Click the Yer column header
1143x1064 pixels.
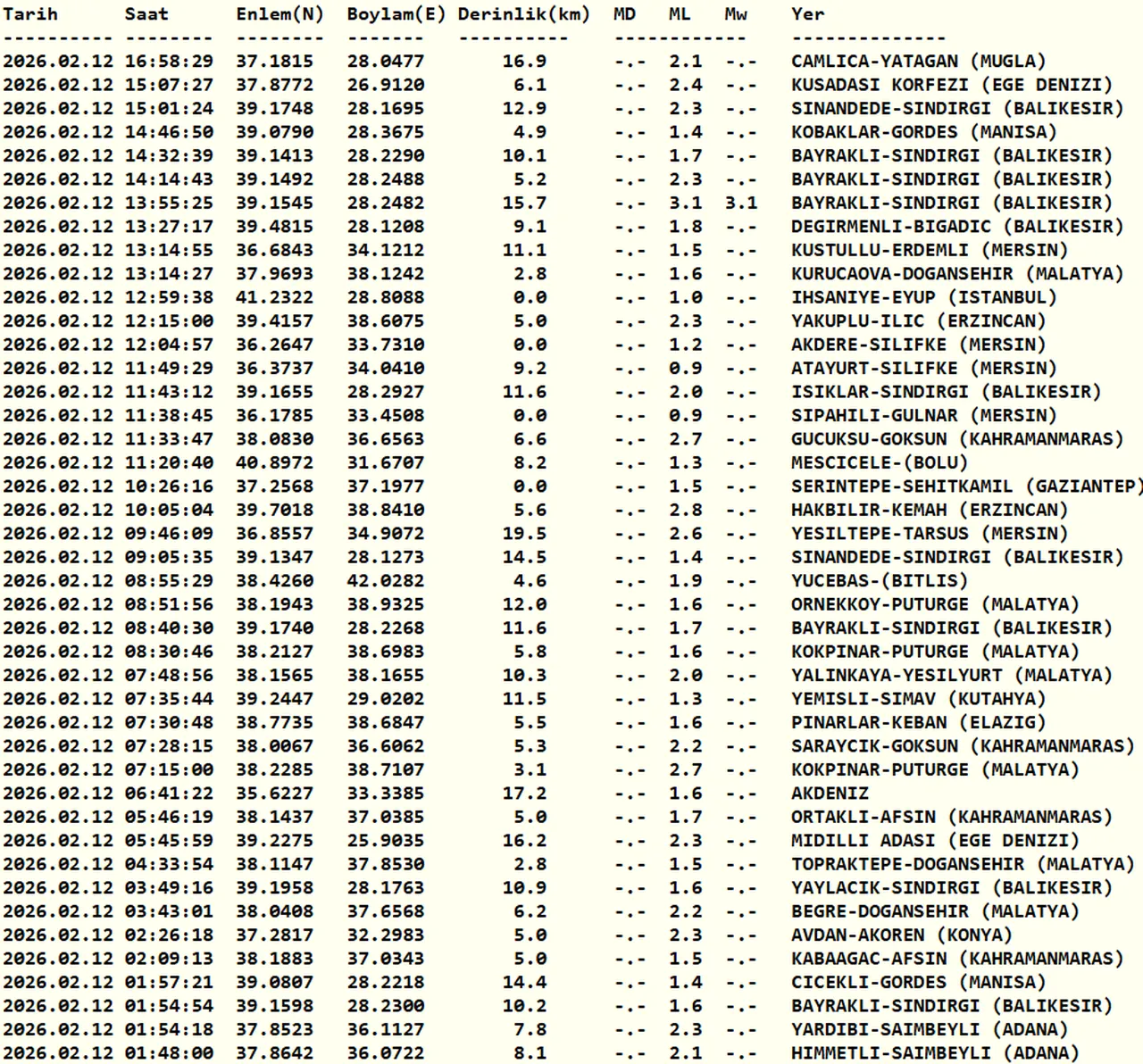[807, 14]
